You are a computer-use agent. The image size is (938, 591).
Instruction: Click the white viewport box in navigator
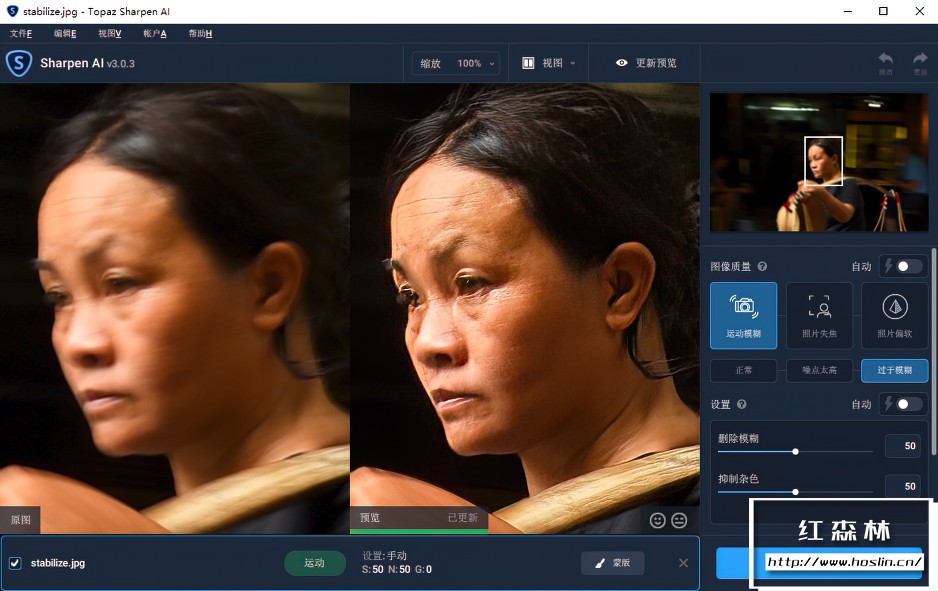point(823,161)
